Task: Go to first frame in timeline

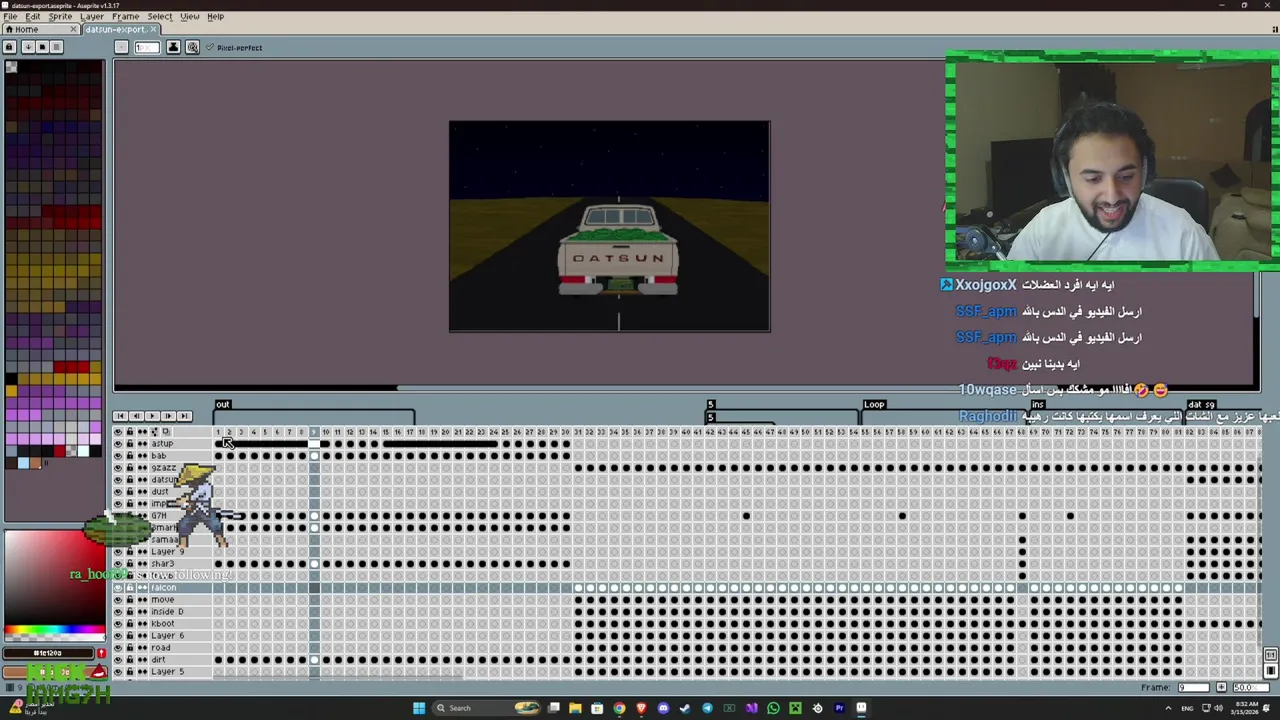Action: pos(120,416)
